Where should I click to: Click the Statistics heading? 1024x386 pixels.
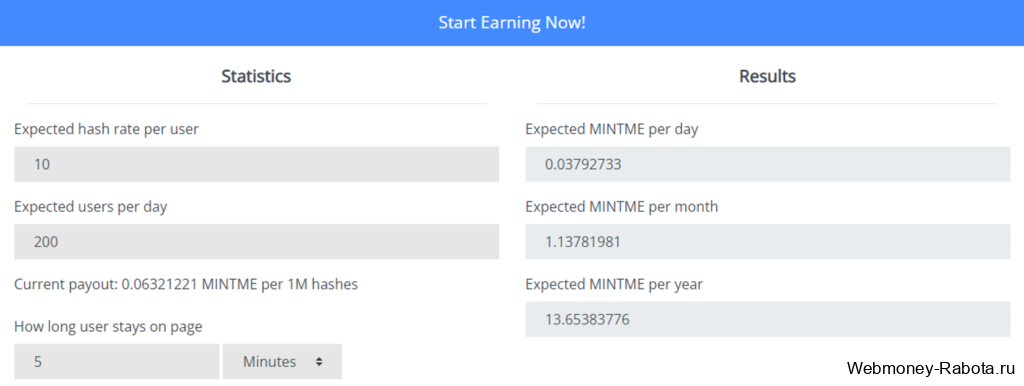(256, 76)
